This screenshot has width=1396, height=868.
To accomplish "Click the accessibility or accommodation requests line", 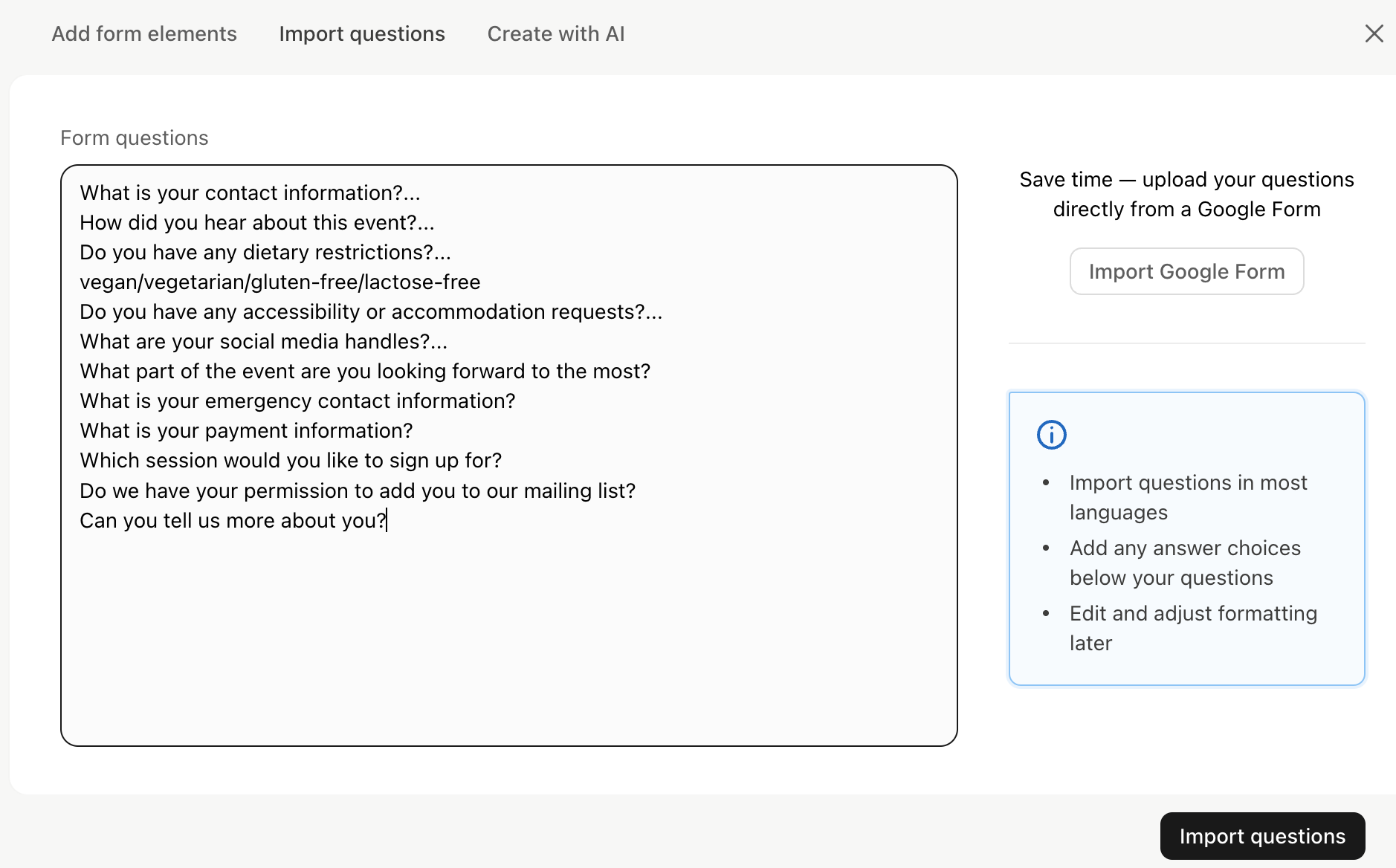I will pos(370,312).
